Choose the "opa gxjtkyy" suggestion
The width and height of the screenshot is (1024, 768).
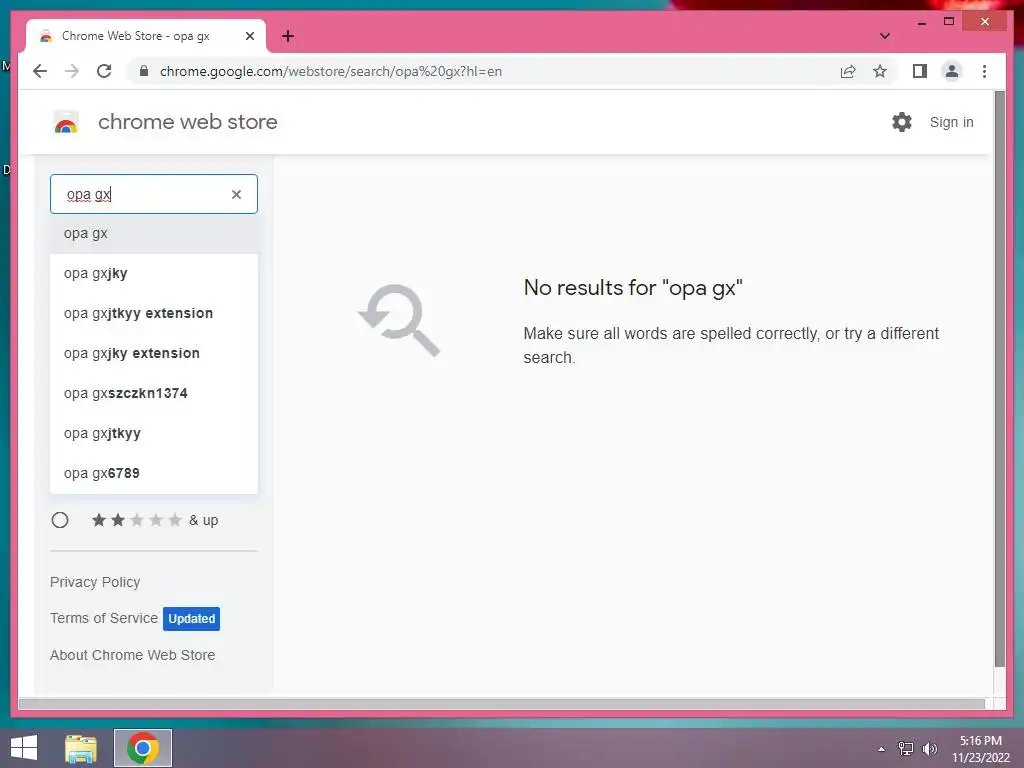[153, 433]
